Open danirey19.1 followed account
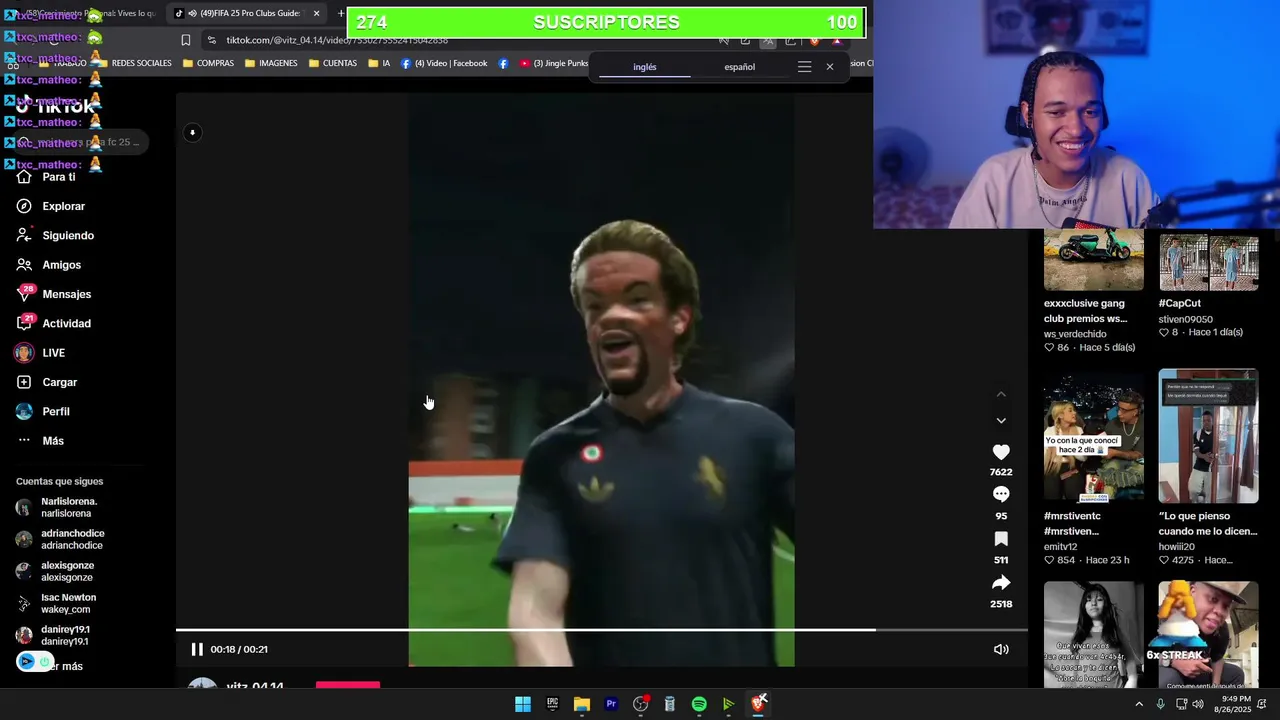The height and width of the screenshot is (720, 1280). coord(53,636)
